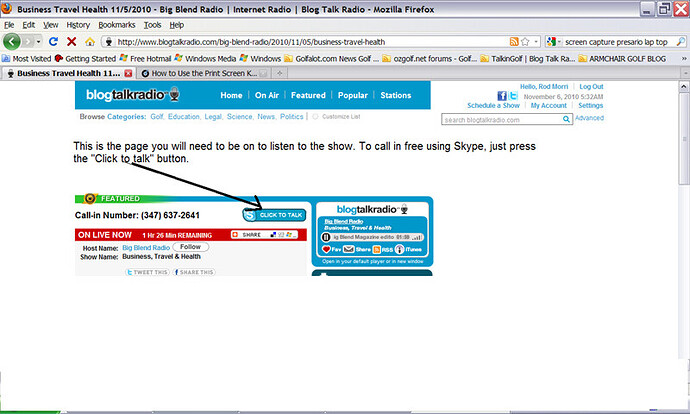The image size is (690, 414).
Task: Click the RSS icon in player widget
Action: [x=377, y=249]
